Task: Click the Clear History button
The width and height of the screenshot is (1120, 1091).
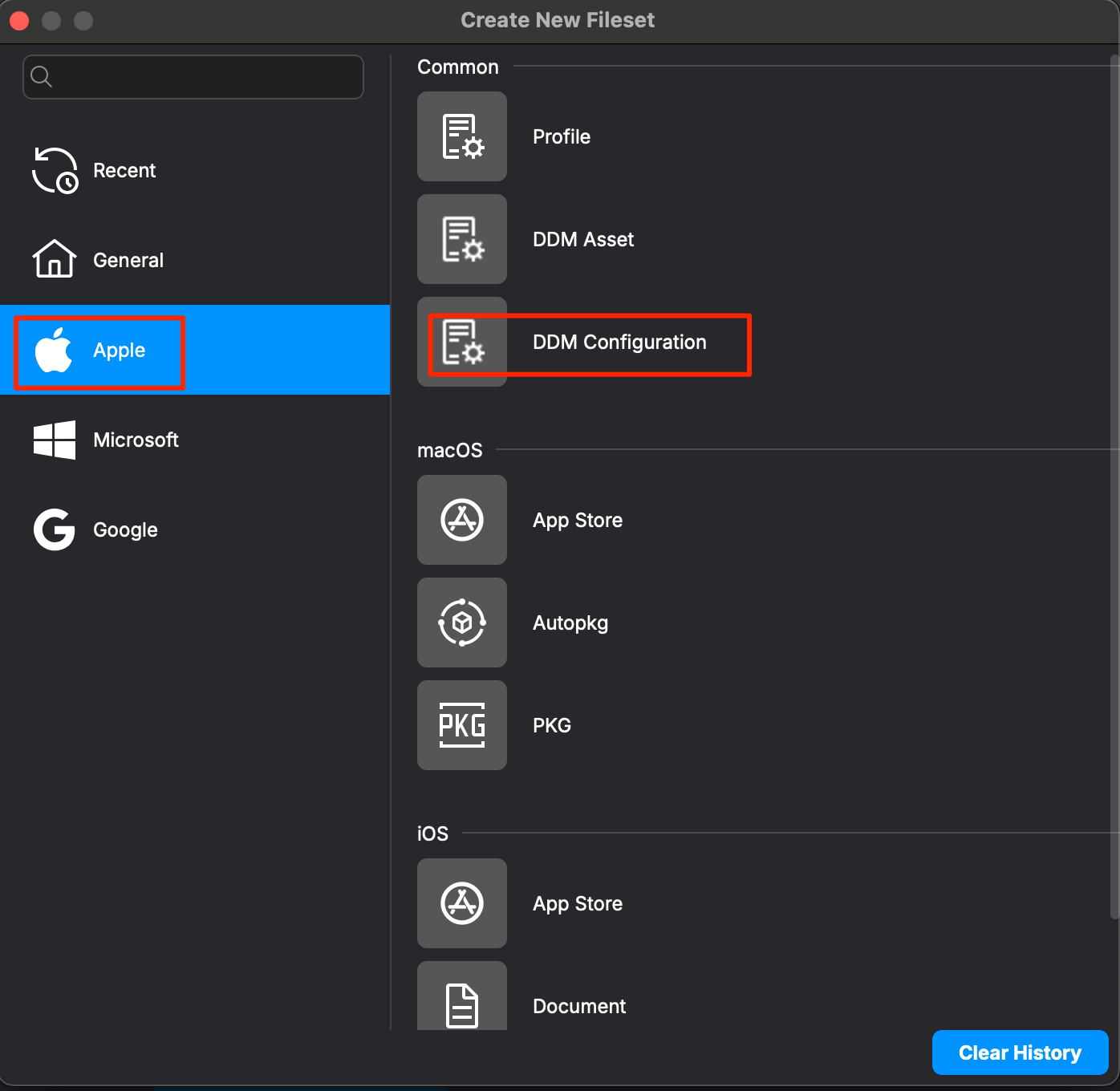Action: 1021,1052
